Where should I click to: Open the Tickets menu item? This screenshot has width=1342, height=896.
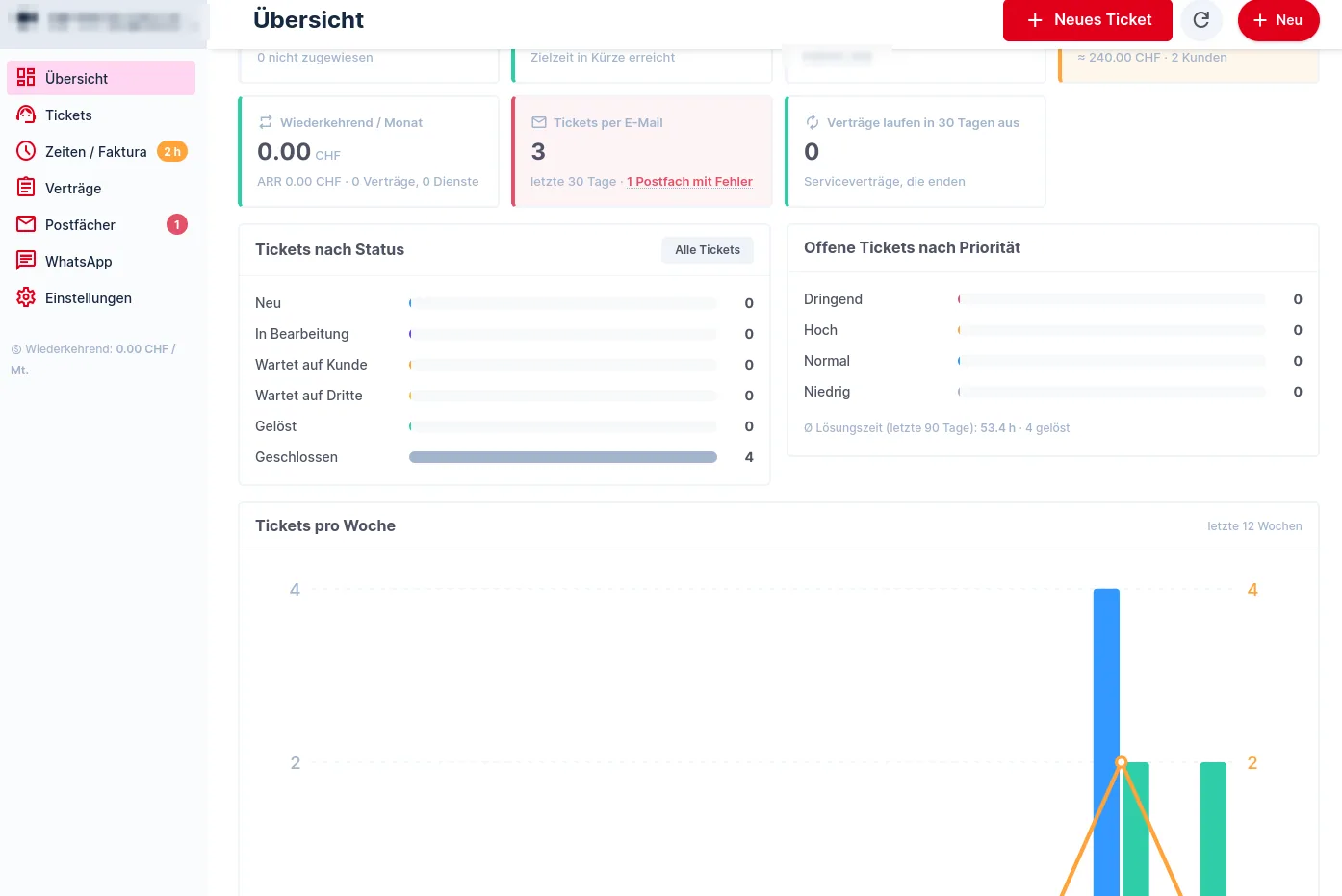(101, 115)
